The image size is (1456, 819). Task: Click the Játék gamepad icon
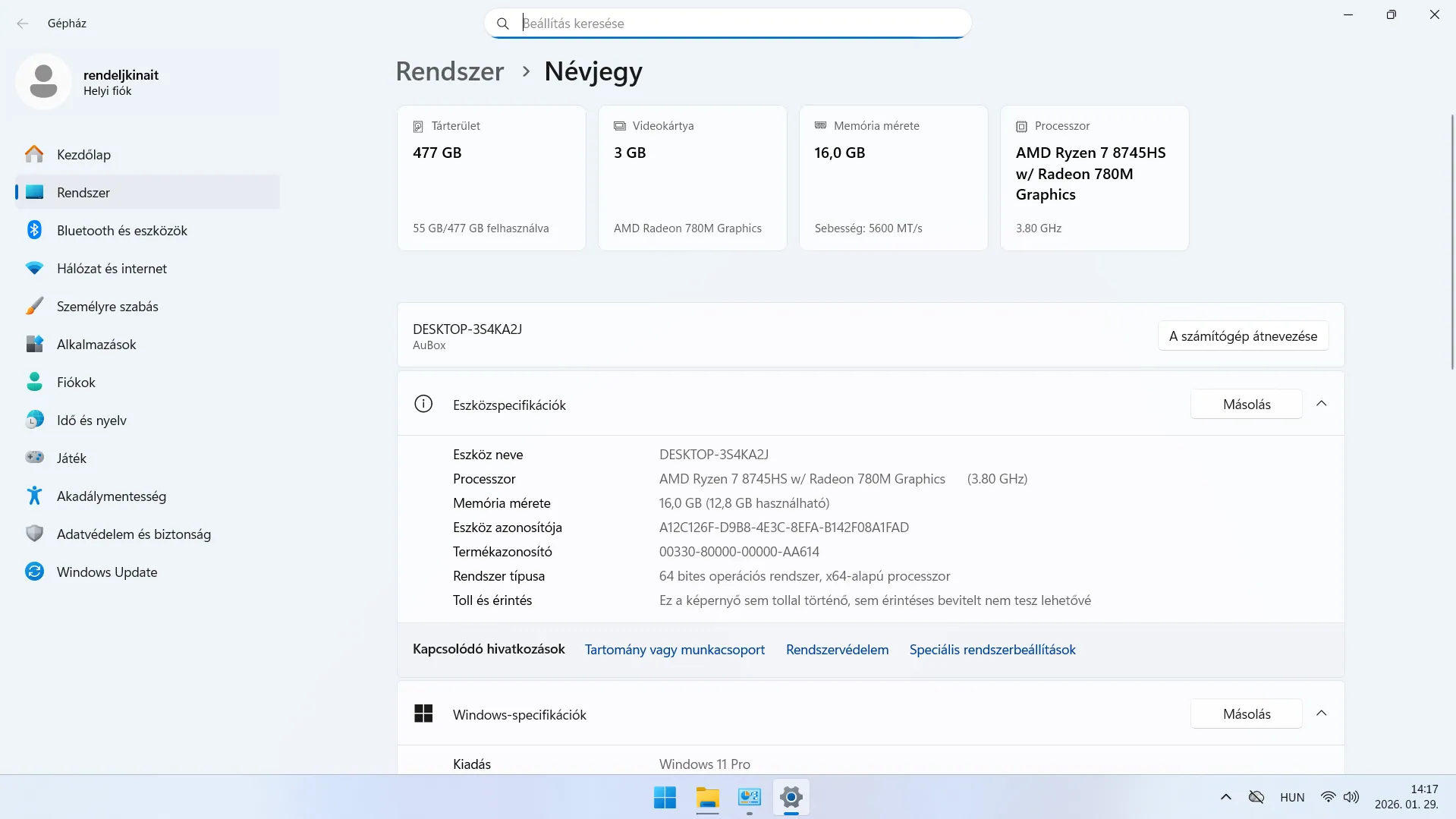pos(34,458)
